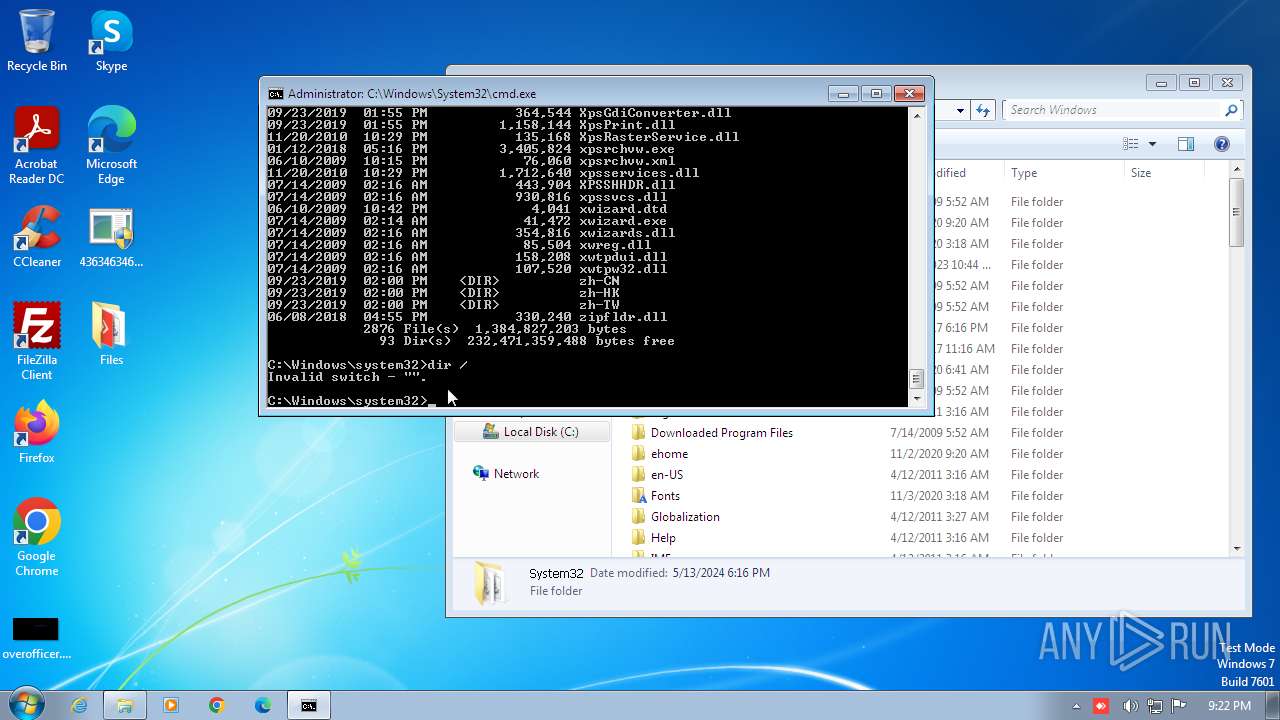
Task: Click the taskbar clock showing 9:22 PM
Action: click(x=1229, y=706)
